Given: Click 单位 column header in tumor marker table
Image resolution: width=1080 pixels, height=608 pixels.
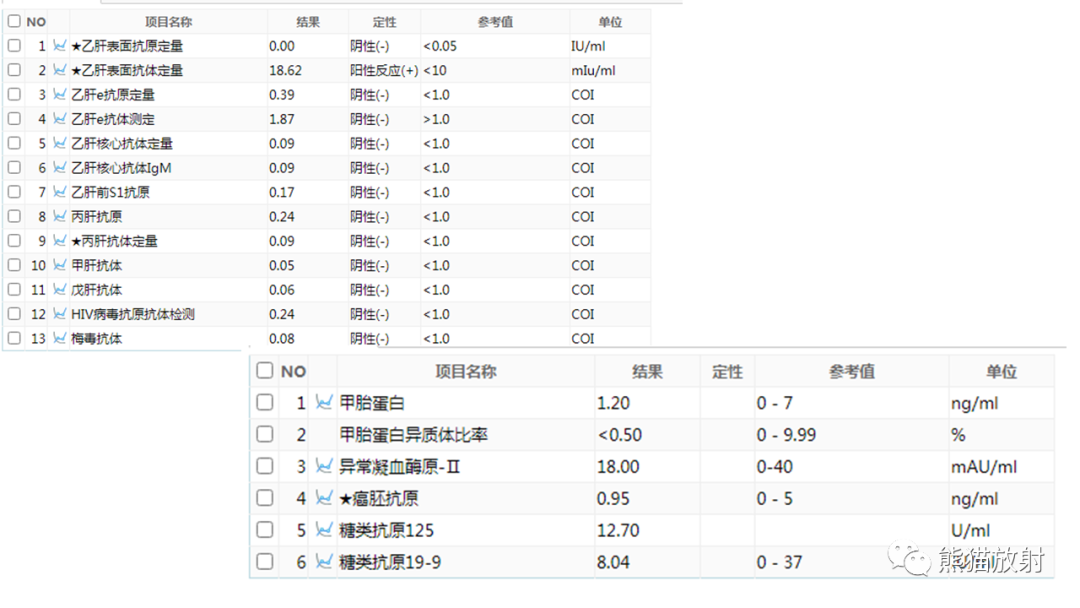Looking at the screenshot, I should [x=1001, y=372].
